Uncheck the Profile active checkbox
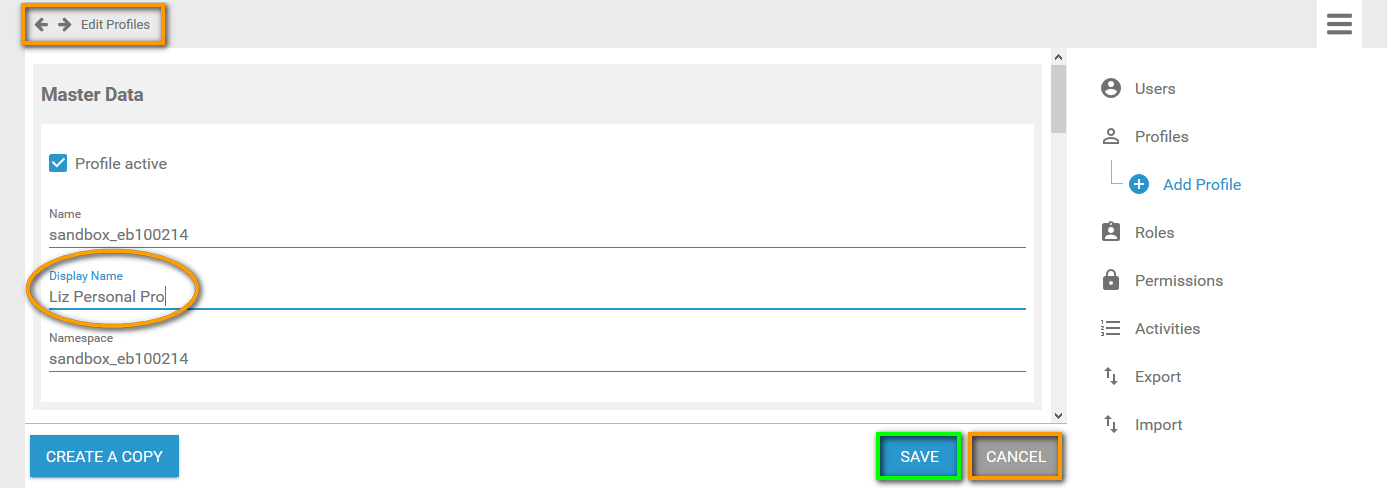This screenshot has width=1387, height=488. point(58,163)
